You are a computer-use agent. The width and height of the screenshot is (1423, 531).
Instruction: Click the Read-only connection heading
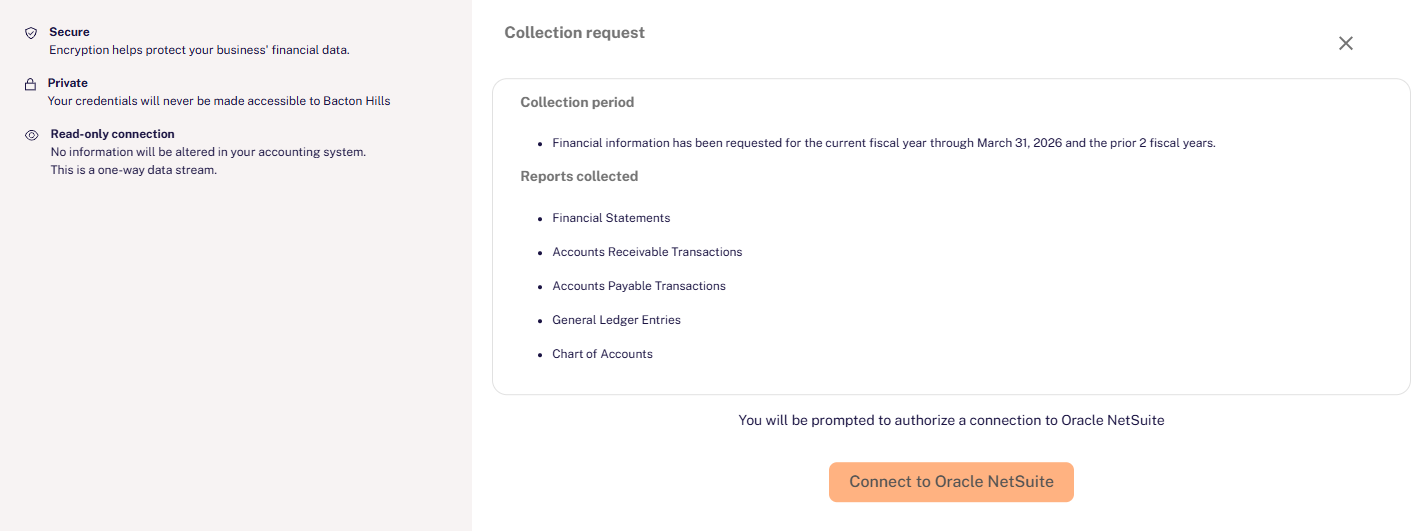[x=112, y=134]
